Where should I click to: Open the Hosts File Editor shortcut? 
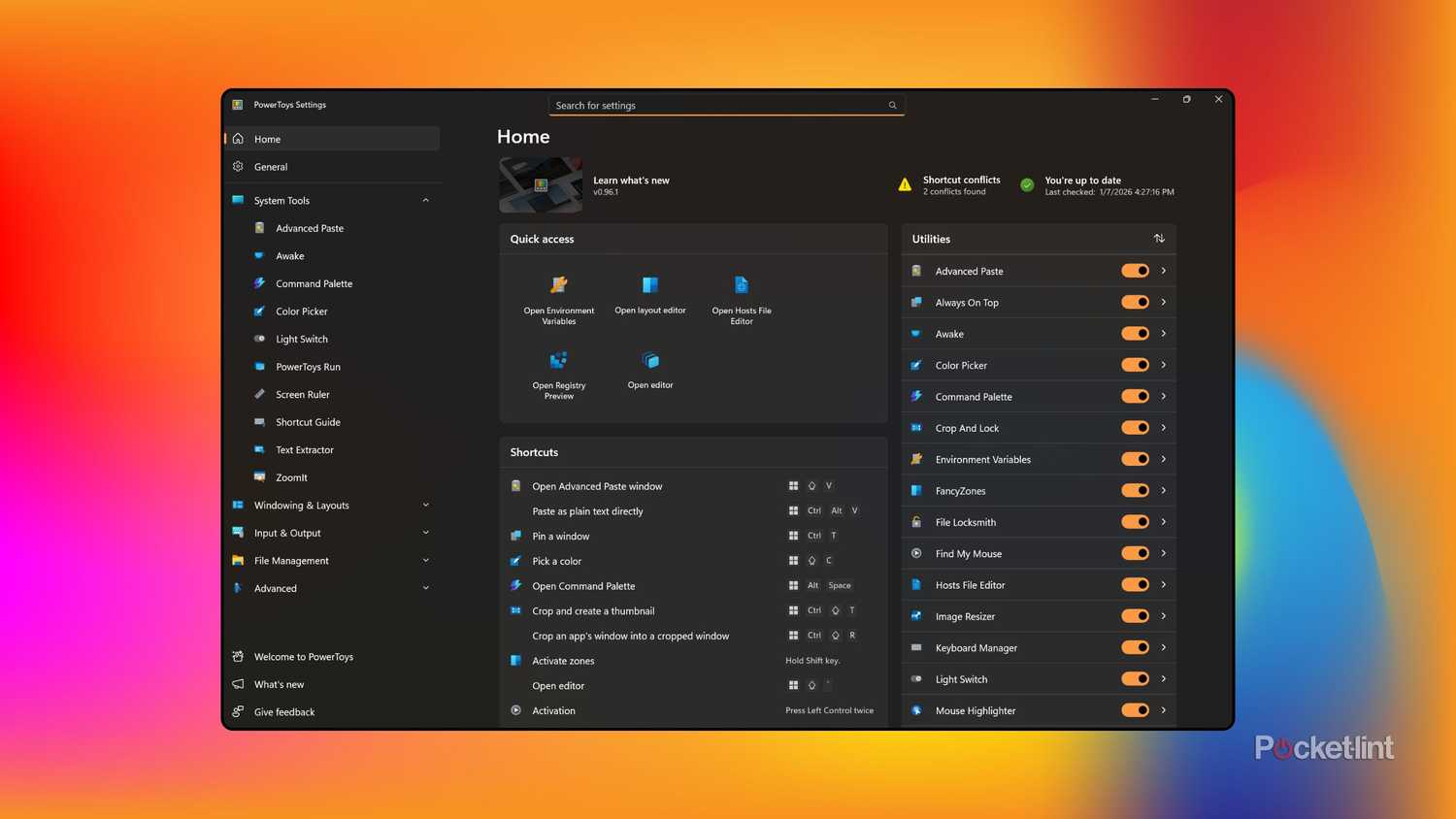tap(741, 296)
